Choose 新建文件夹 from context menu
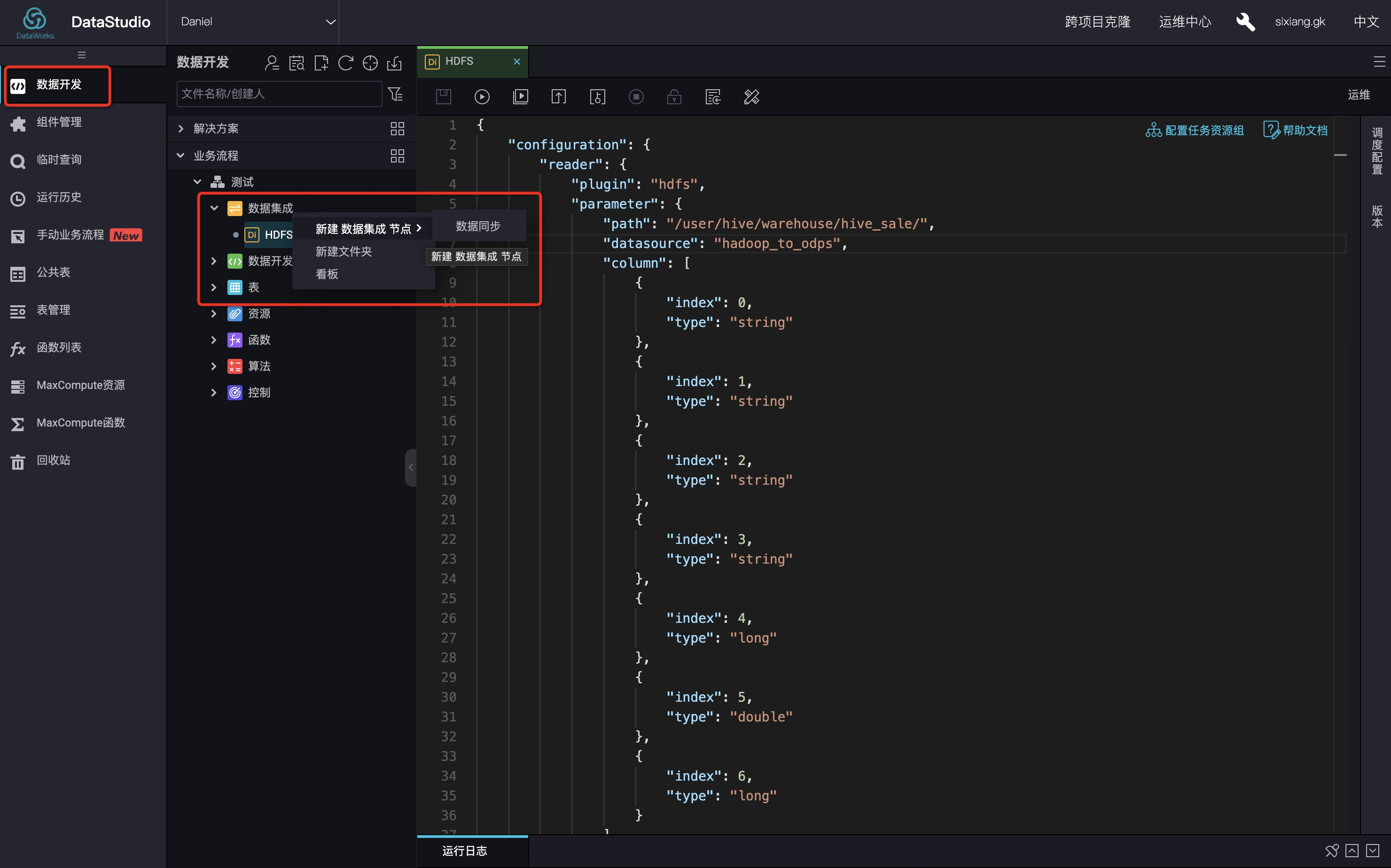Screen dimensions: 1391x868 [344, 251]
